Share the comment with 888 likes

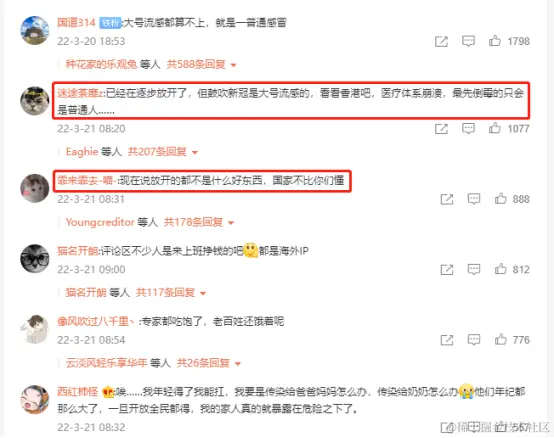[x=447, y=199]
